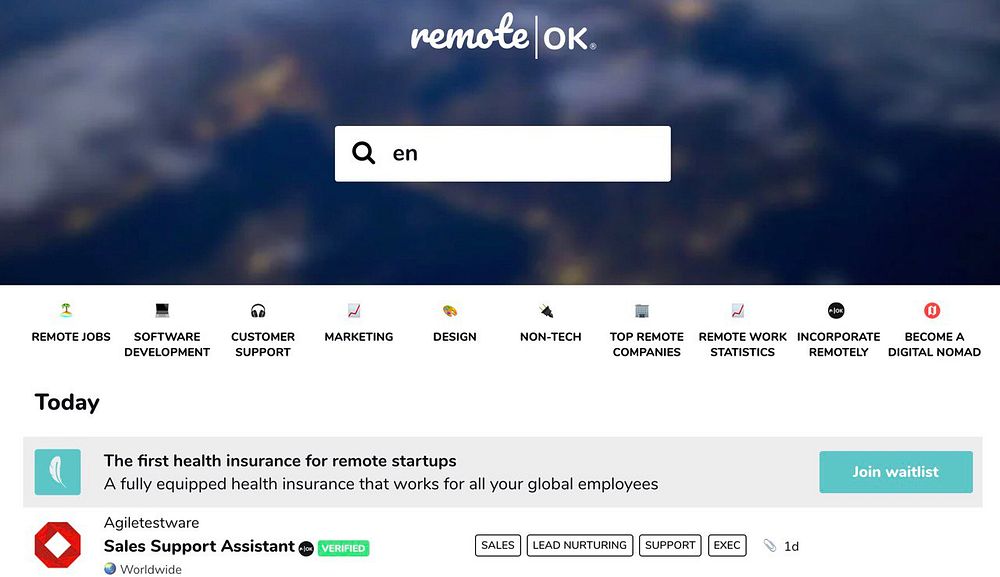Click the chart icon above Marketing

pos(354,310)
